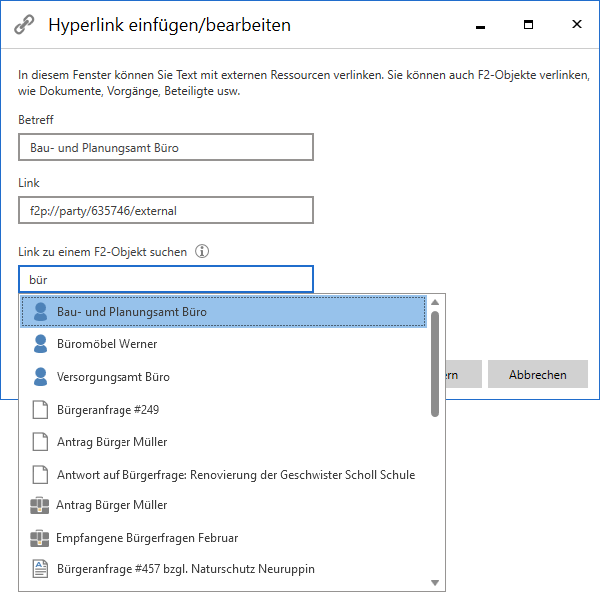Click the results list scroll-down arrow
Image resolution: width=600 pixels, height=592 pixels.
pos(435,583)
